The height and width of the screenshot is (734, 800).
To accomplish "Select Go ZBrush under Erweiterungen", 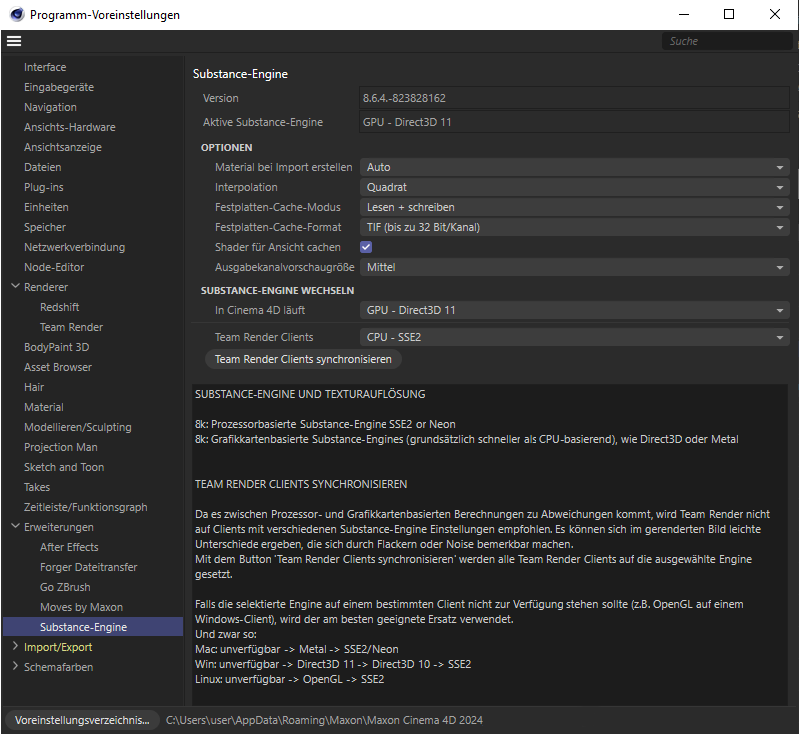I will [x=65, y=587].
